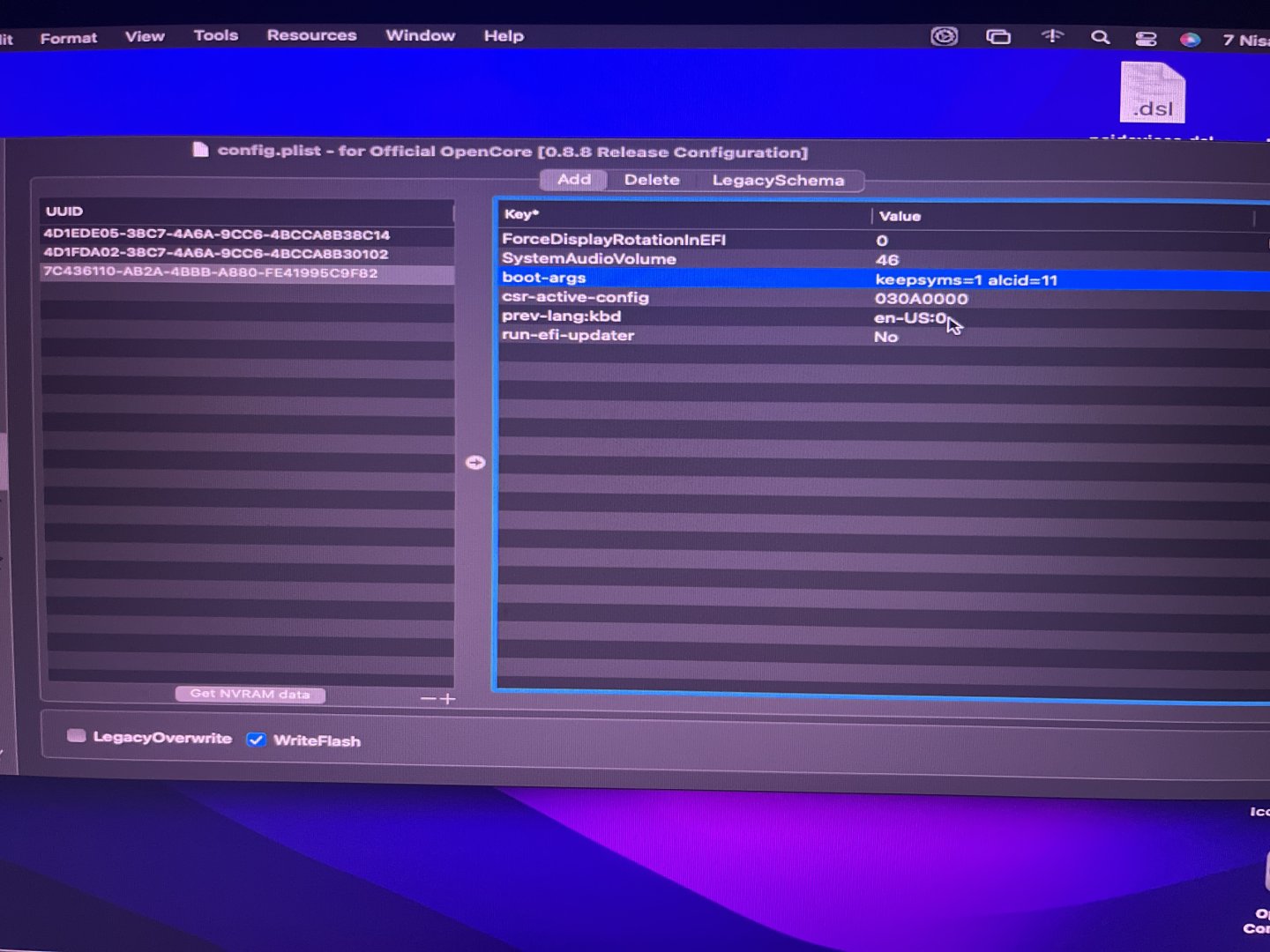Click the Get NVRAM data button
The height and width of the screenshot is (952, 1270).
coord(250,694)
